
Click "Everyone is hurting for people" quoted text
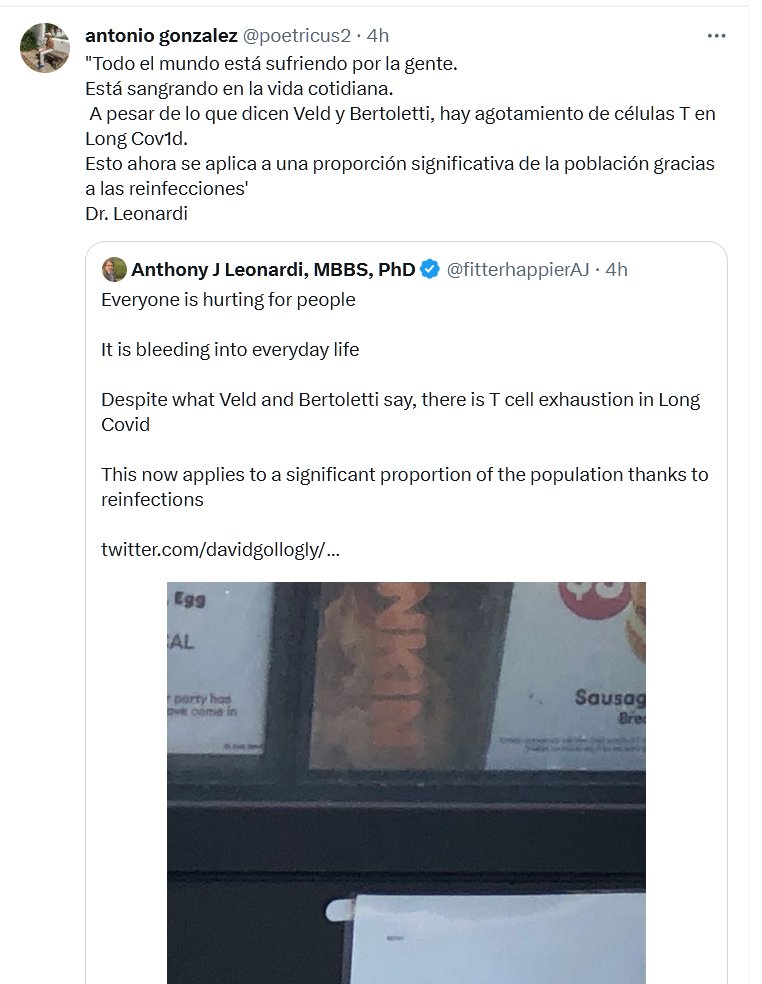click(228, 299)
